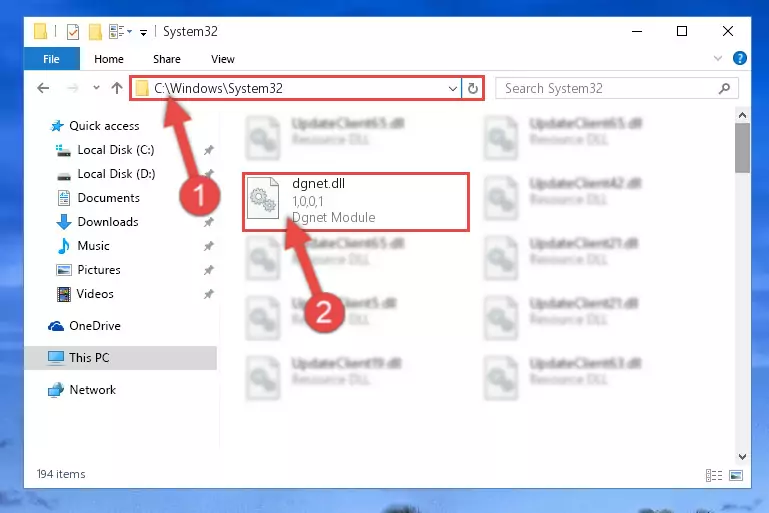
Task: Click the dgnet.dll gear file icon
Action: pyautogui.click(x=263, y=198)
